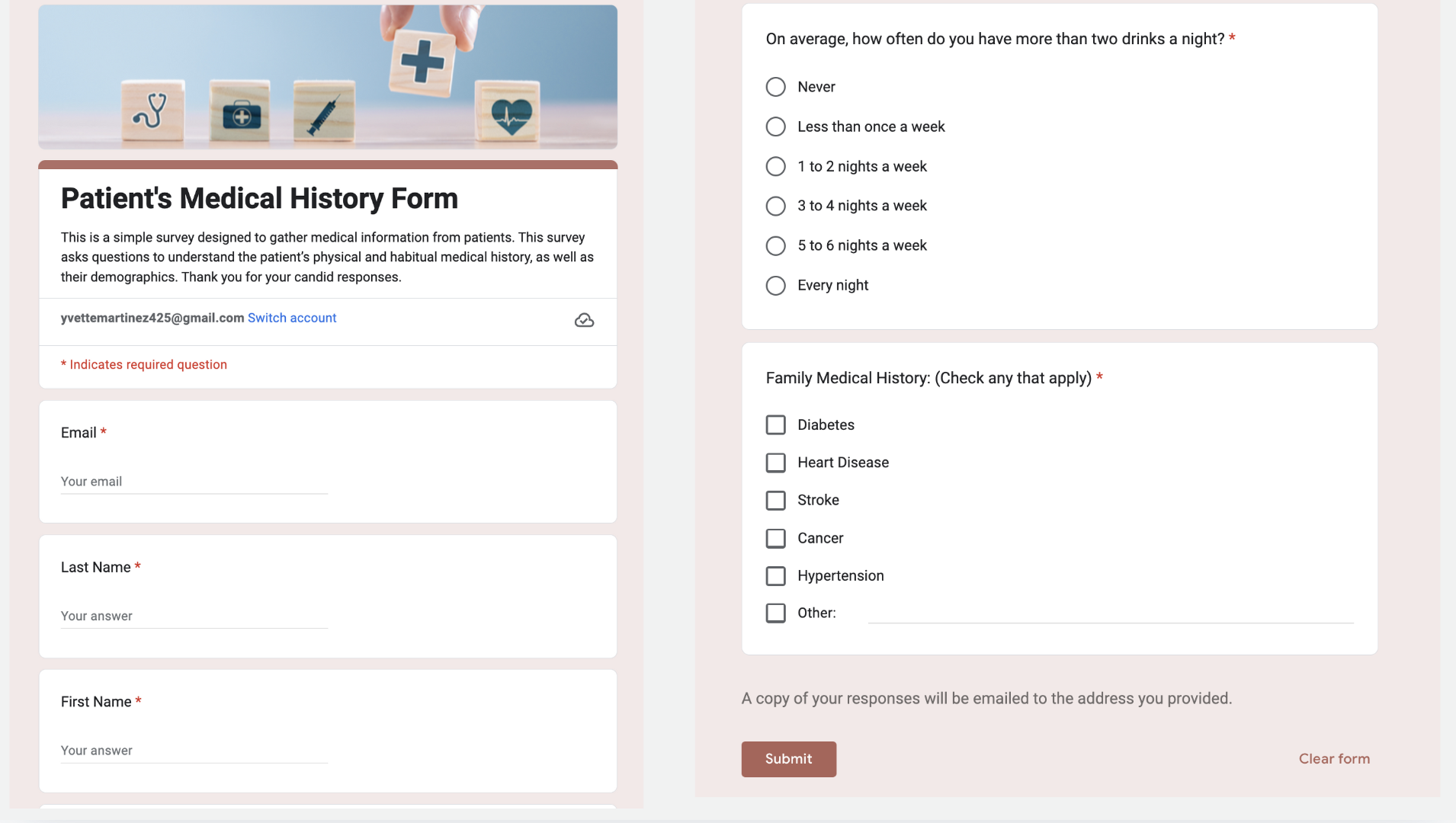Click the heartbeat heart block icon
Screen dimensions: 1456x823
click(x=509, y=113)
